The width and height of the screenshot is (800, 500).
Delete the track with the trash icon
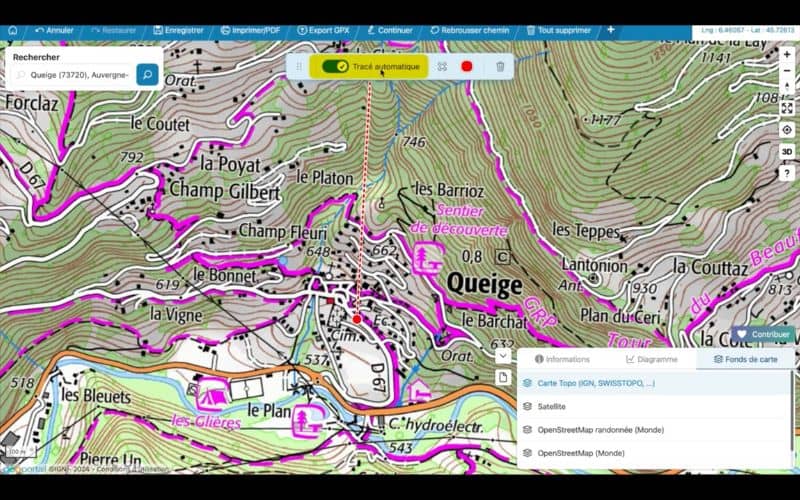coord(500,66)
